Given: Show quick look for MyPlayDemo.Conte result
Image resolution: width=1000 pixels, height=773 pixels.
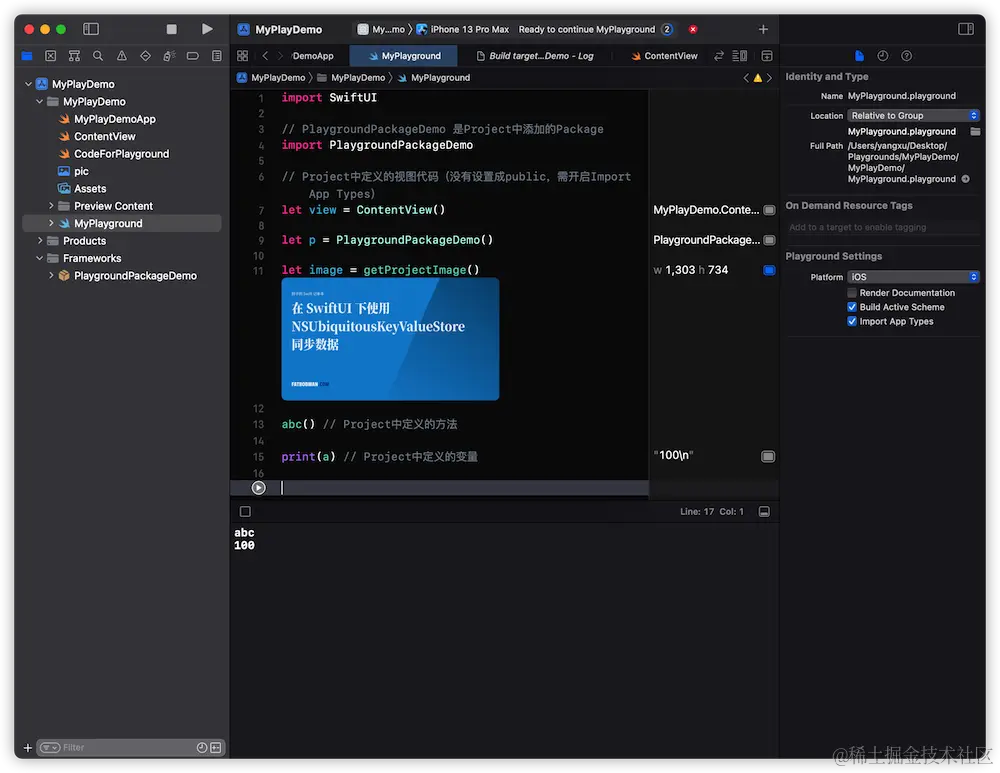Looking at the screenshot, I should (x=769, y=210).
